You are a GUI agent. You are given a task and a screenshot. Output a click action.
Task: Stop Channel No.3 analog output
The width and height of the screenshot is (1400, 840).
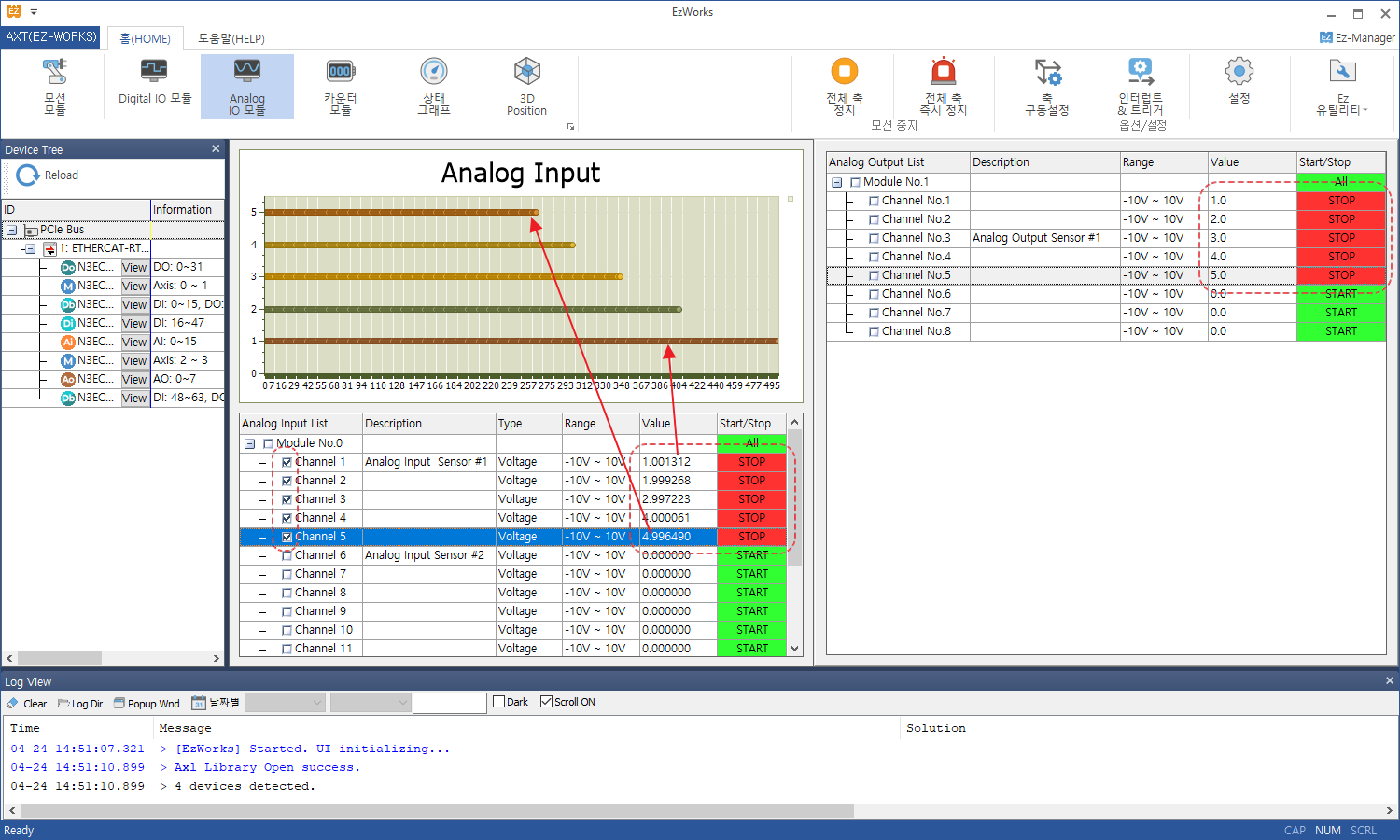click(x=1341, y=238)
